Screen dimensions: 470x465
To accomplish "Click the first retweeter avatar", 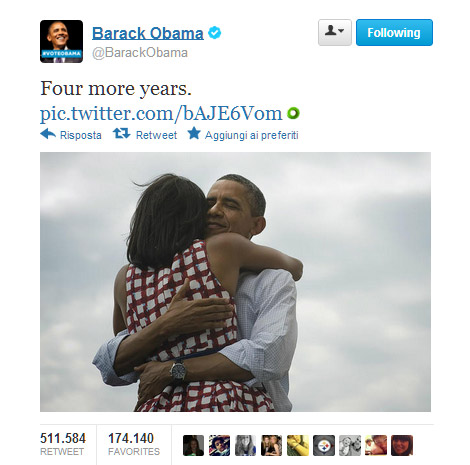I will click(x=193, y=445).
